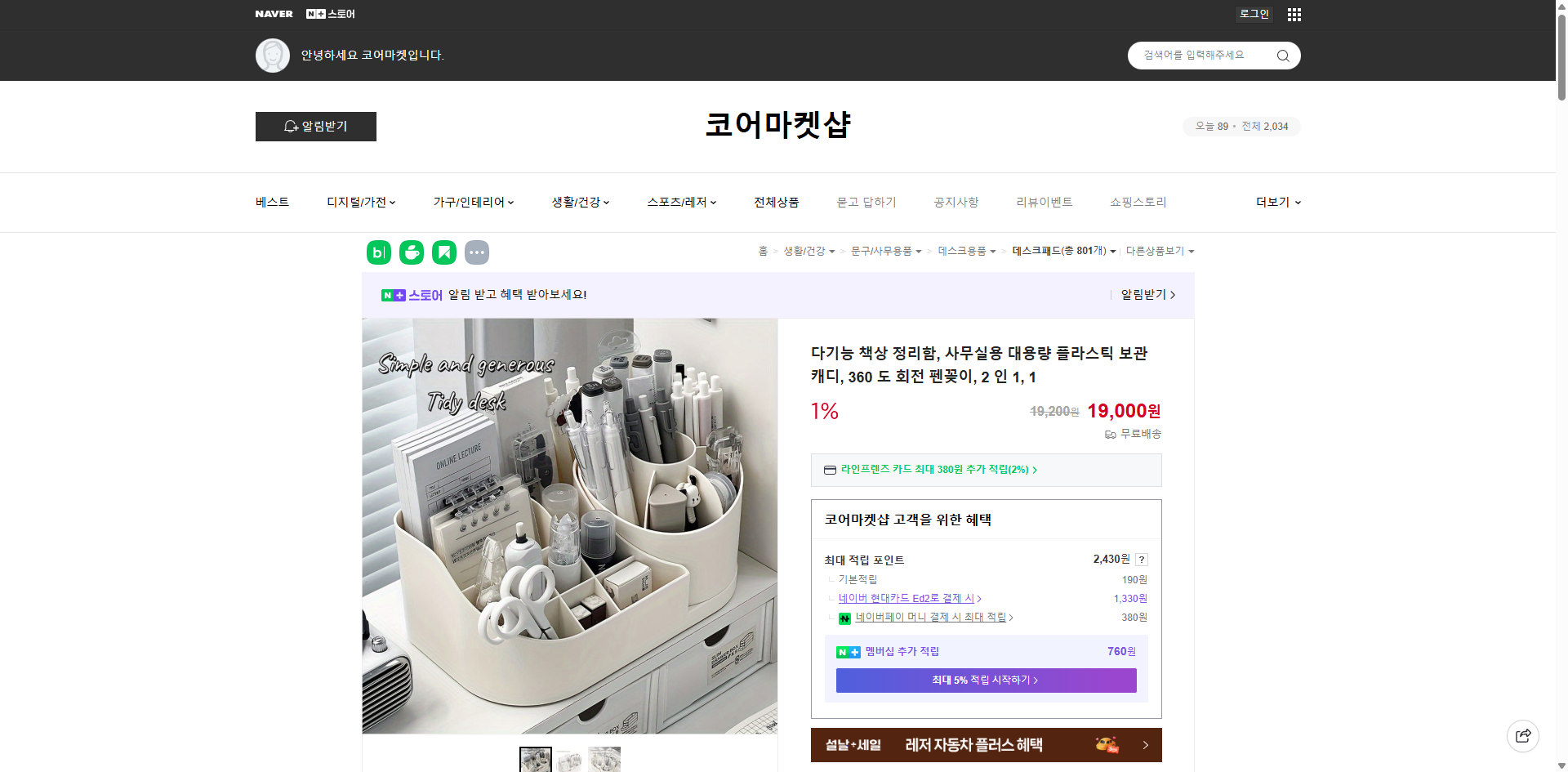
Task: Click the floating share icon at bottom right
Action: tap(1523, 735)
